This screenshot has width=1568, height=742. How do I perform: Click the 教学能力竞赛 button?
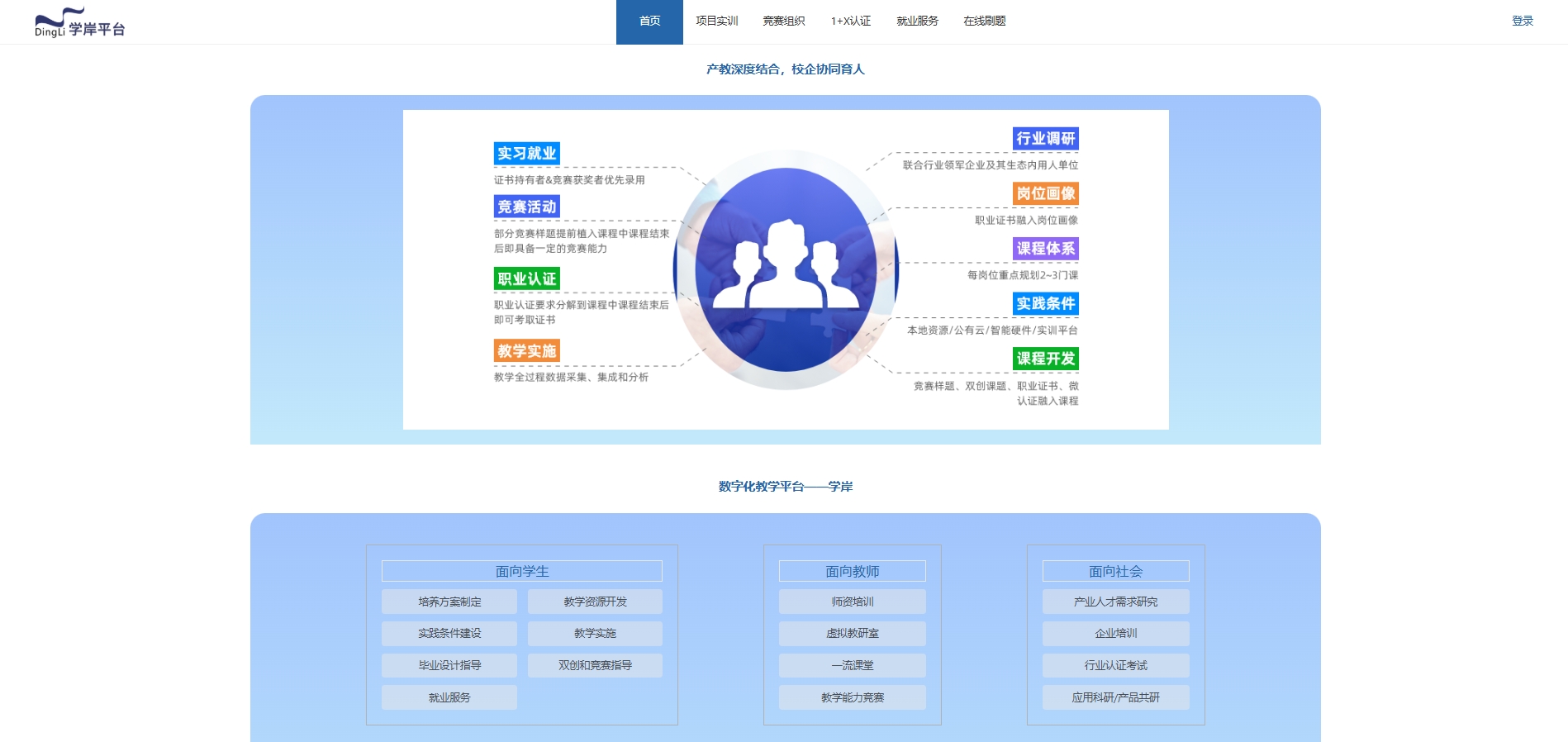point(852,697)
